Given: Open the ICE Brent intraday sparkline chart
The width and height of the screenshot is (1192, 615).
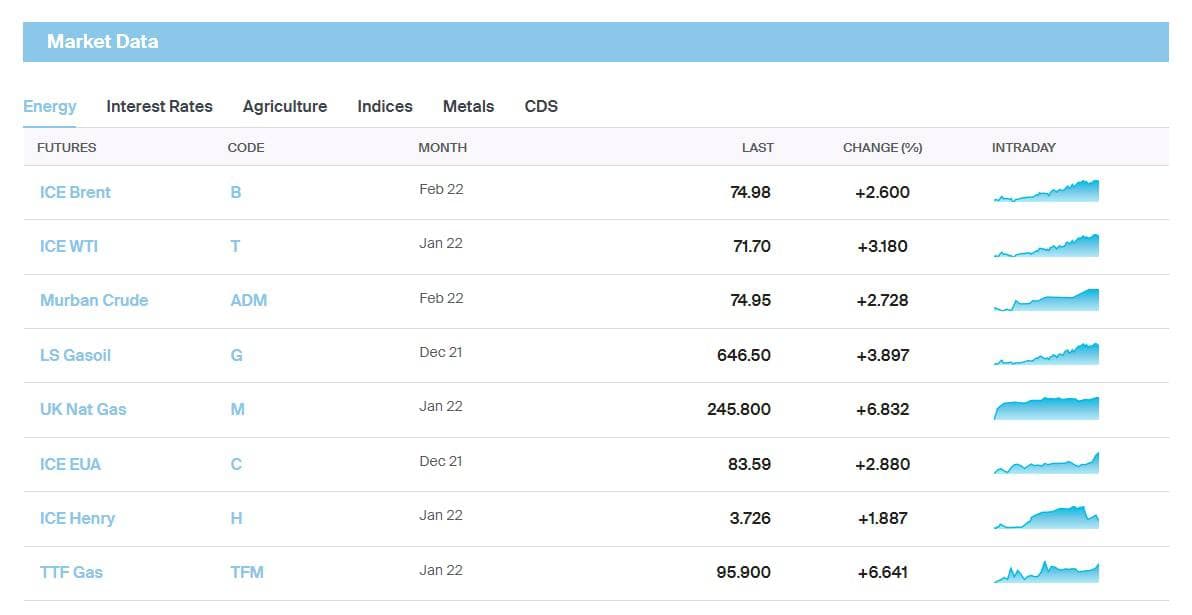Looking at the screenshot, I should [1046, 192].
